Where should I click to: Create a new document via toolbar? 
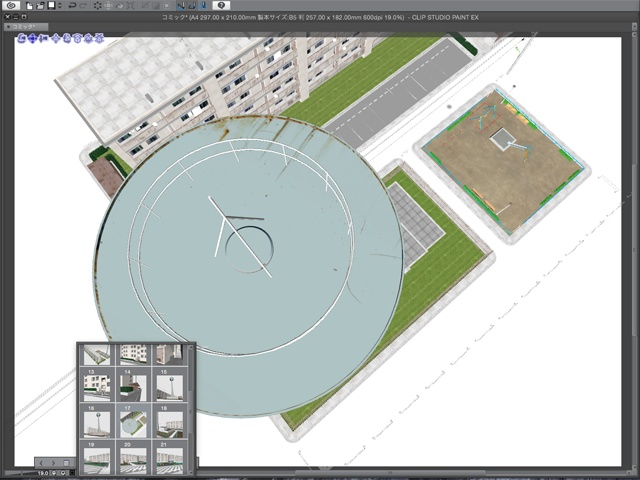pyautogui.click(x=29, y=6)
